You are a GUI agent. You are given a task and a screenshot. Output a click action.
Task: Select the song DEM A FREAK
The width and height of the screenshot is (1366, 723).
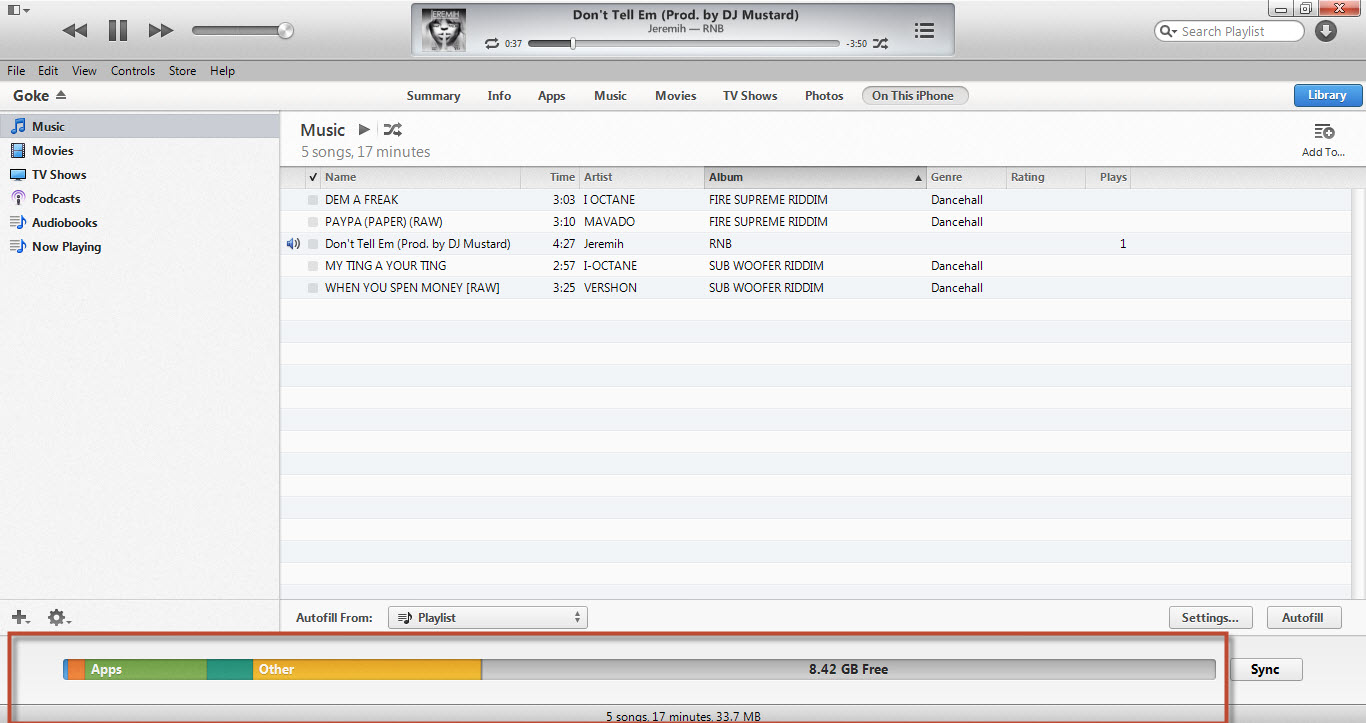[x=361, y=200]
